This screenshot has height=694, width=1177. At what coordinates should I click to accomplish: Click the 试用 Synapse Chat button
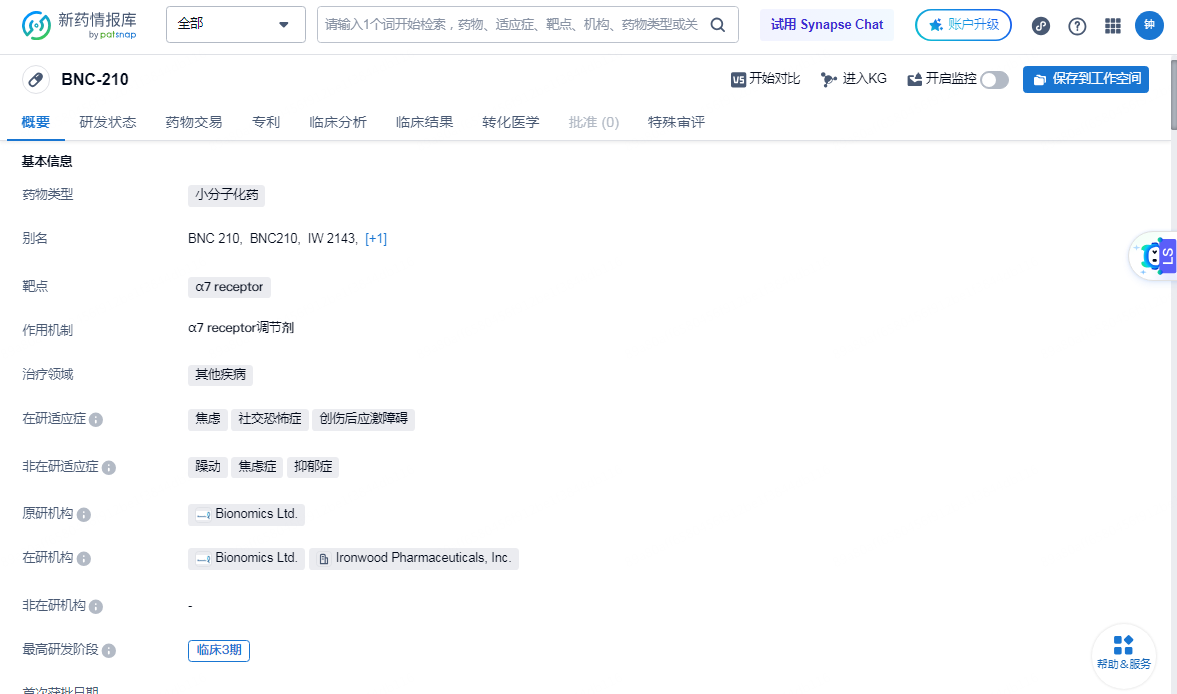point(827,24)
